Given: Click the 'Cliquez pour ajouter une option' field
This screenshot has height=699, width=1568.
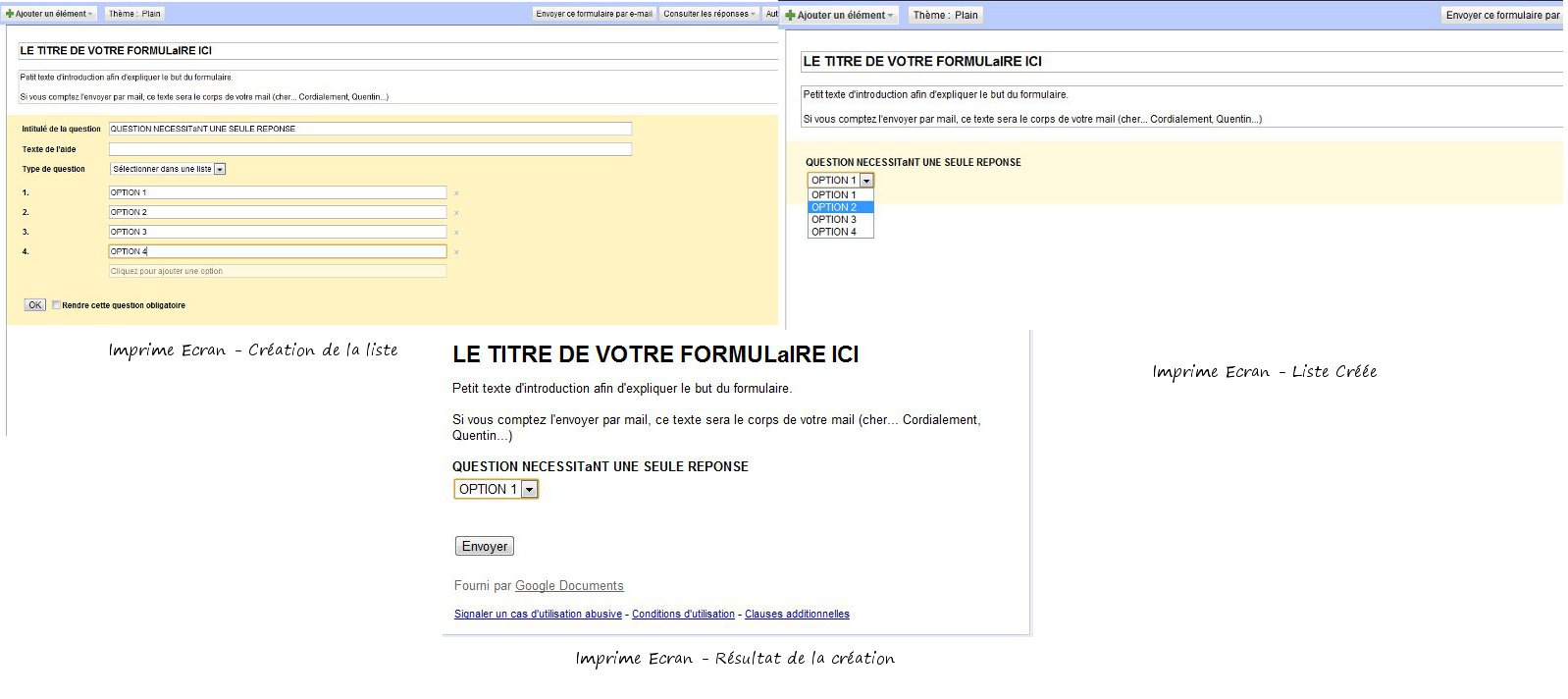Looking at the screenshot, I should tap(277, 271).
